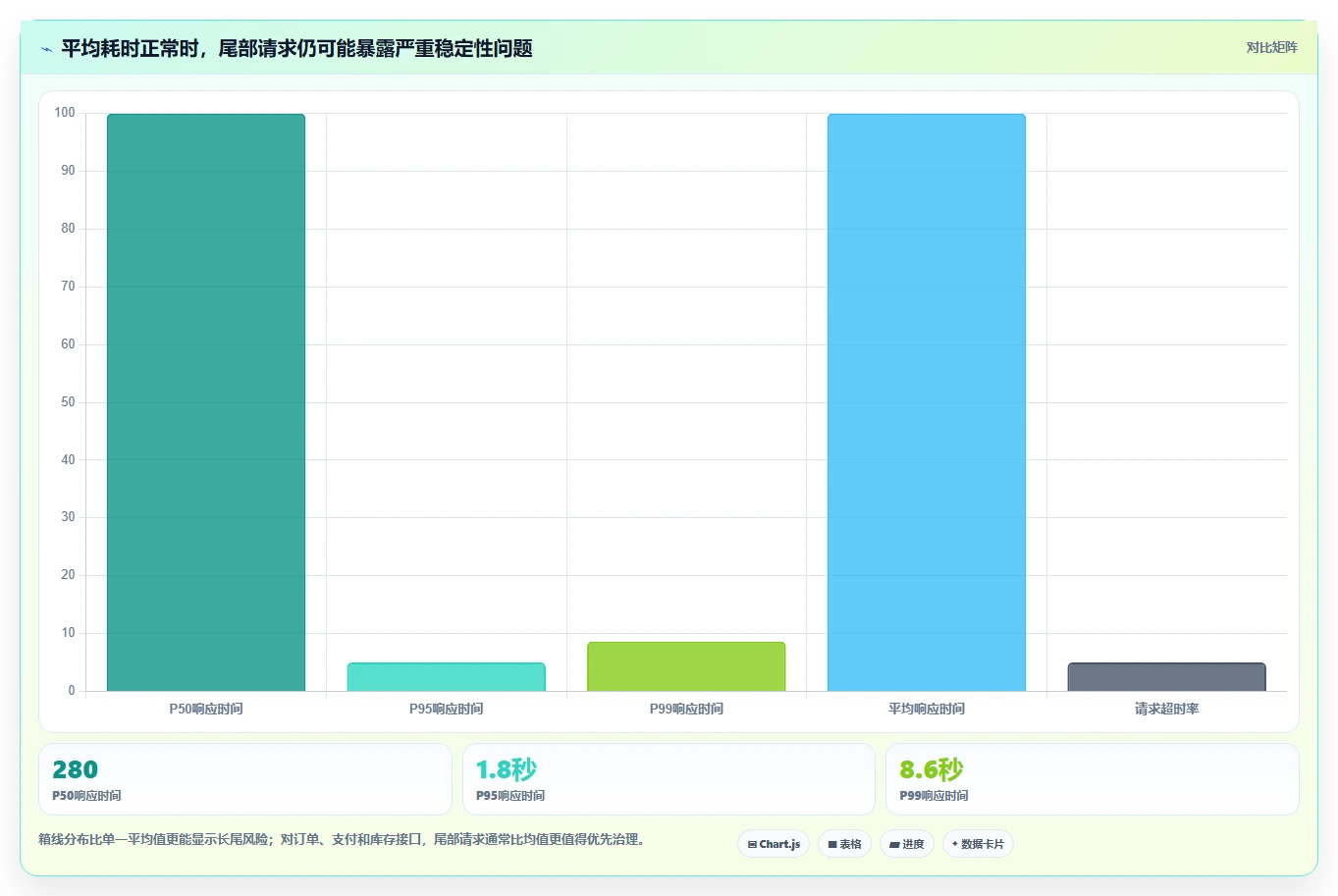Click the turquoise P95响应时间 bar
Image resolution: width=1338 pixels, height=896 pixels.
[x=447, y=677]
